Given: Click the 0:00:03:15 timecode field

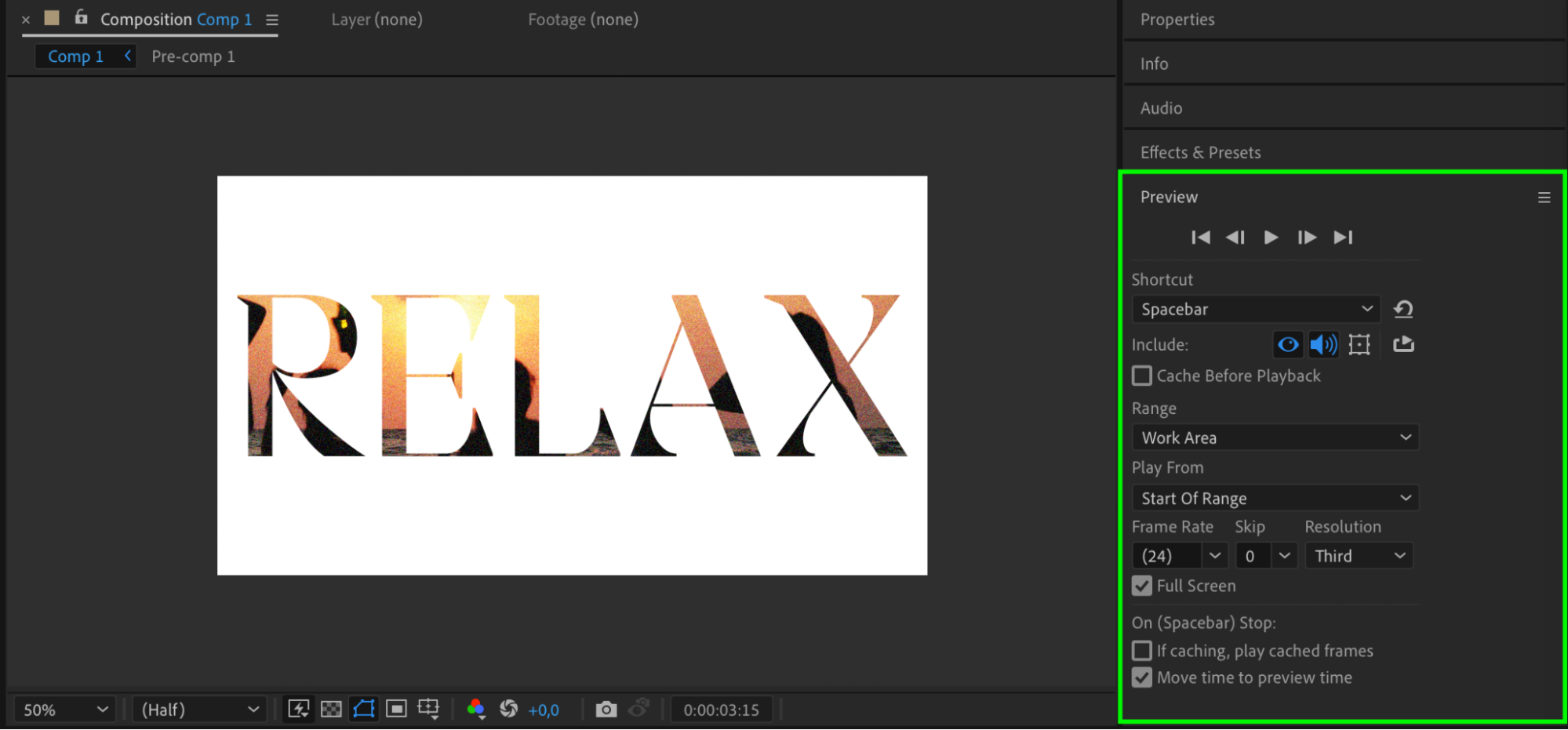Looking at the screenshot, I should click(x=721, y=710).
